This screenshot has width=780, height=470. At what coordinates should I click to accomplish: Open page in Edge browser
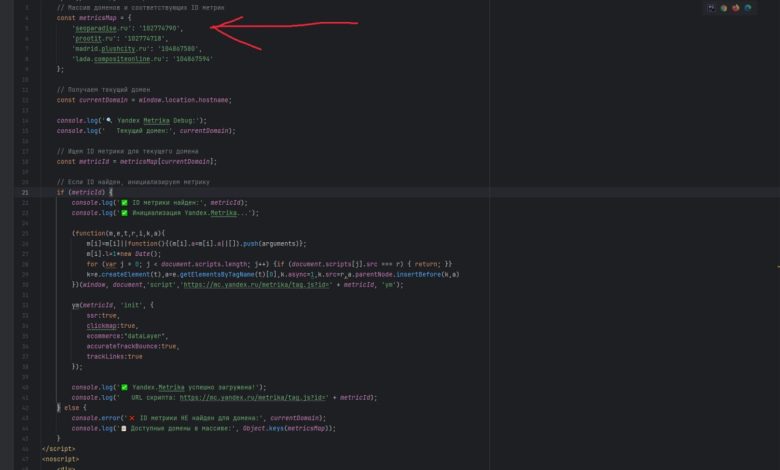(748, 8)
